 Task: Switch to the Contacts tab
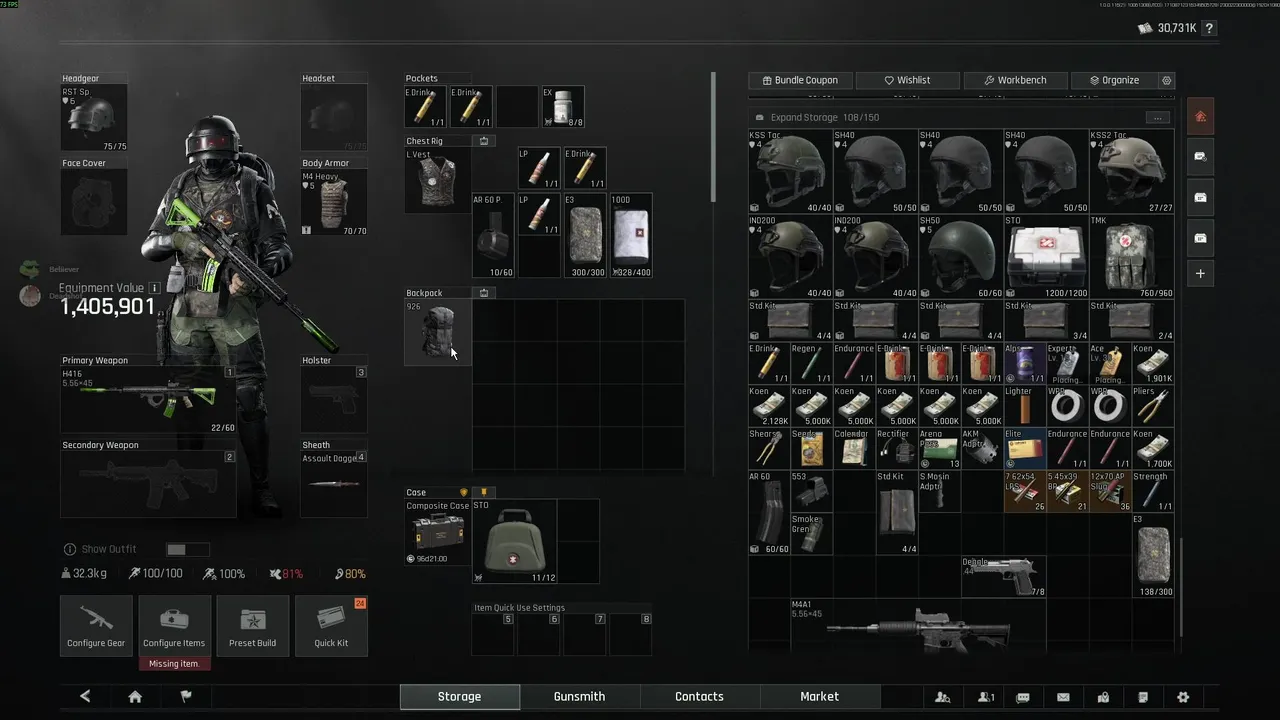[699, 696]
